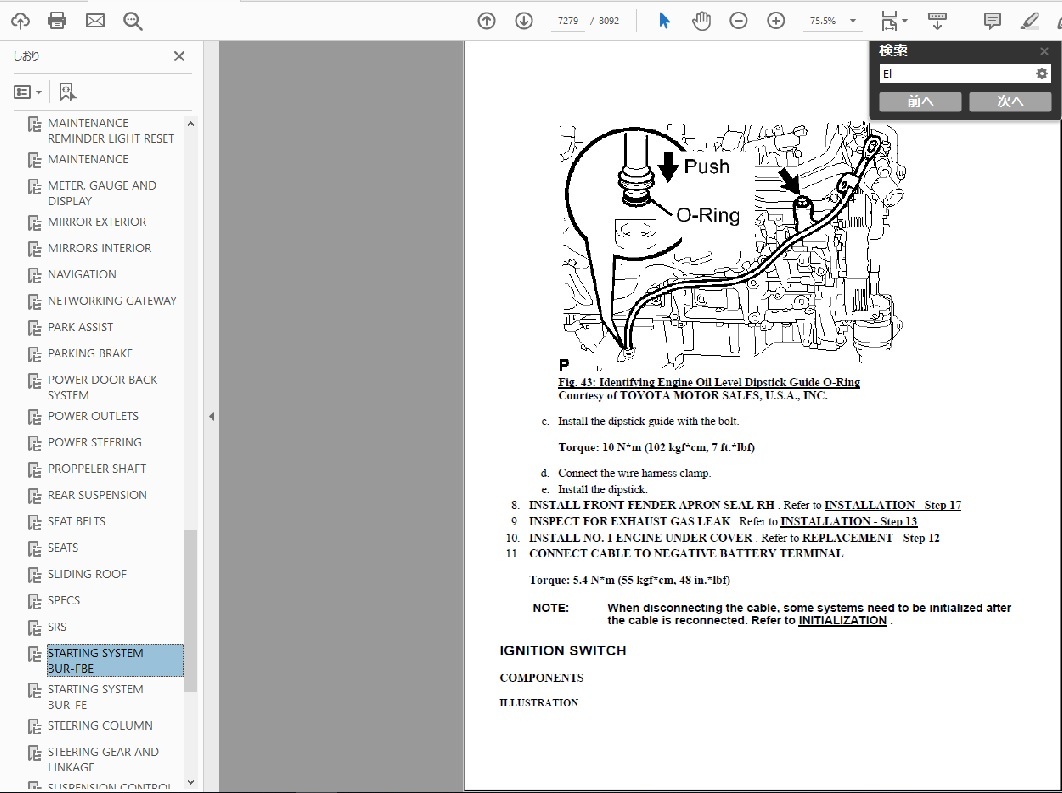The width and height of the screenshot is (1062, 793).
Task: Open the MAINTENANCE bookmark
Action: pyautogui.click(x=88, y=159)
